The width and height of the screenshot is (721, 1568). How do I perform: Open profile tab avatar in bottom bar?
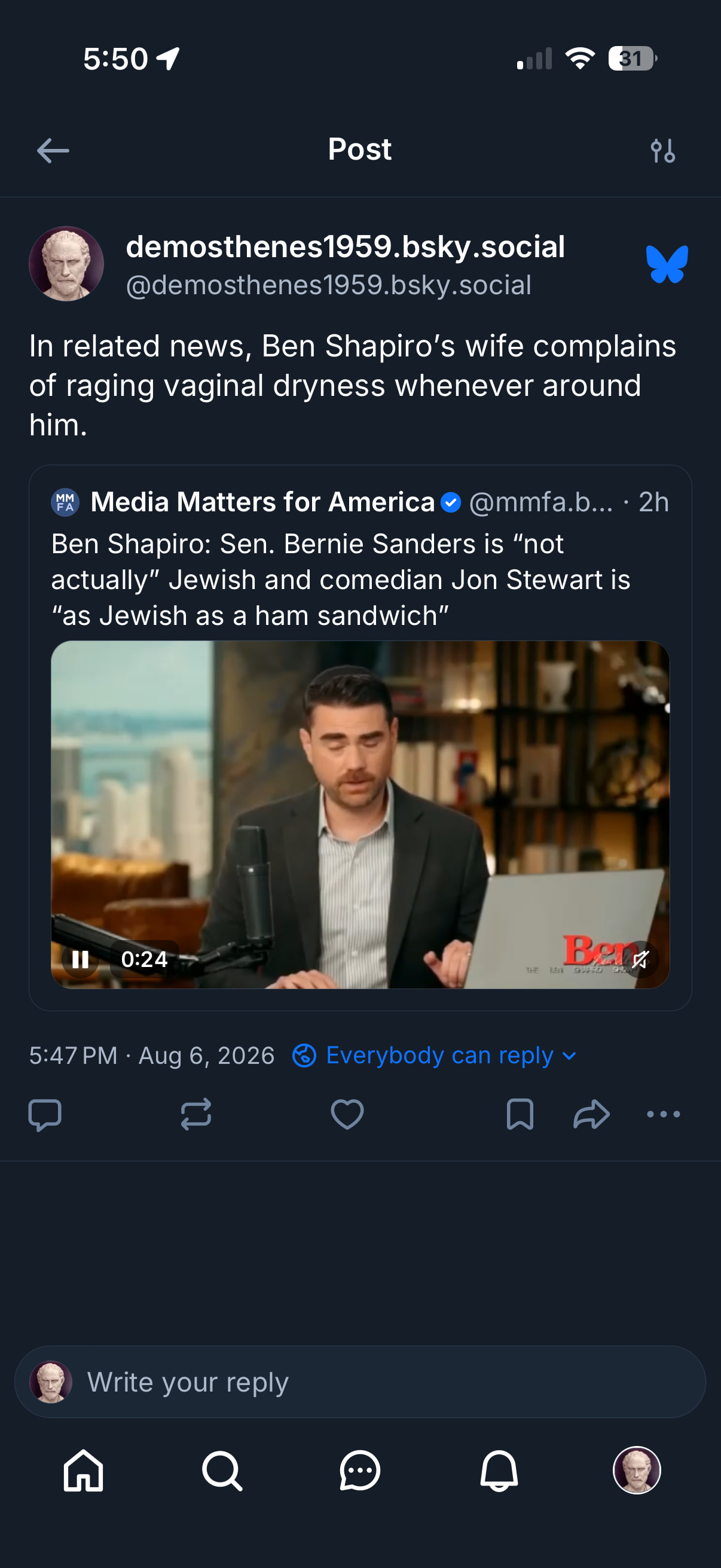coord(637,1470)
